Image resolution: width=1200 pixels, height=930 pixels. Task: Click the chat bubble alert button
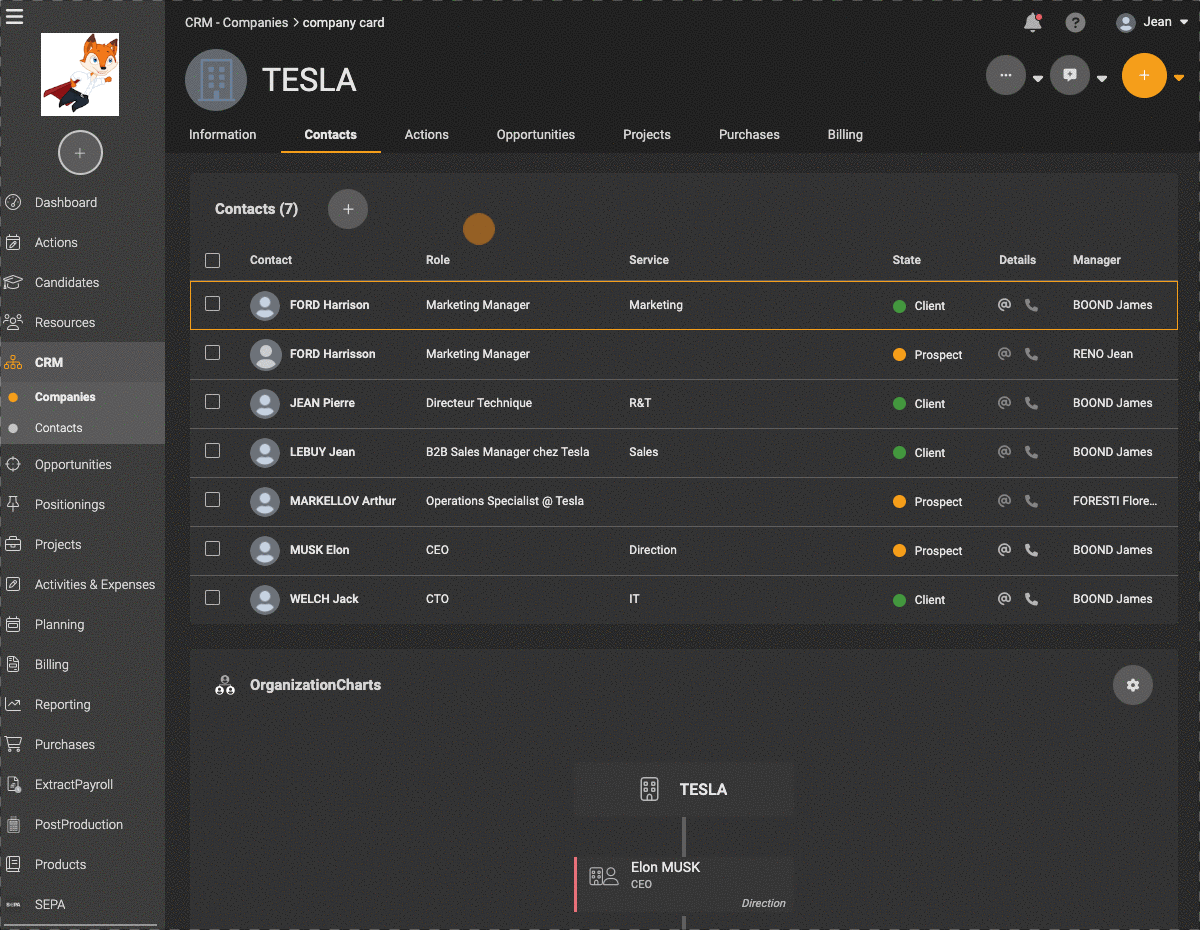pyautogui.click(x=1070, y=75)
